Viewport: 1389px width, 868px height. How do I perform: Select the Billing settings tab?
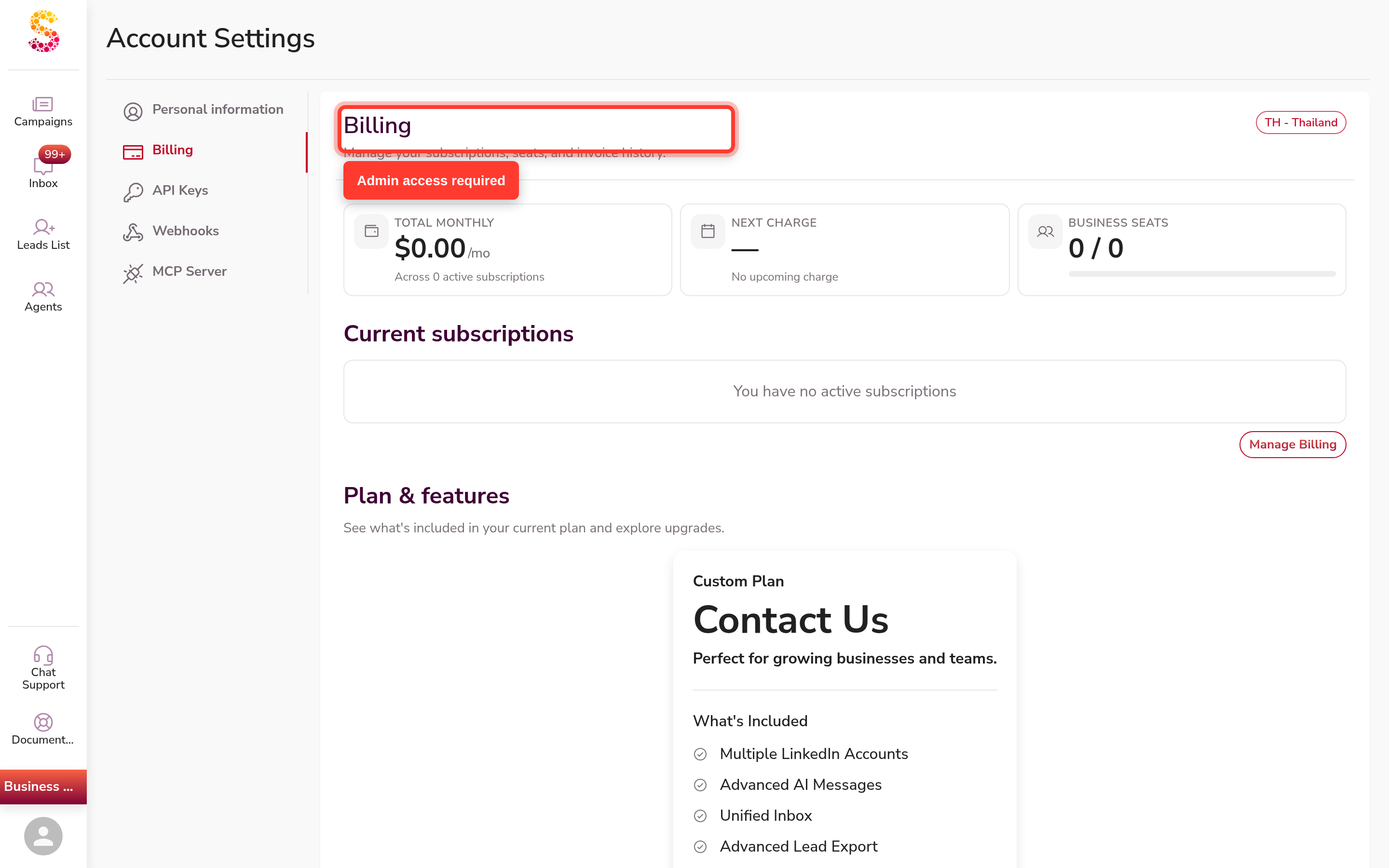click(158, 150)
